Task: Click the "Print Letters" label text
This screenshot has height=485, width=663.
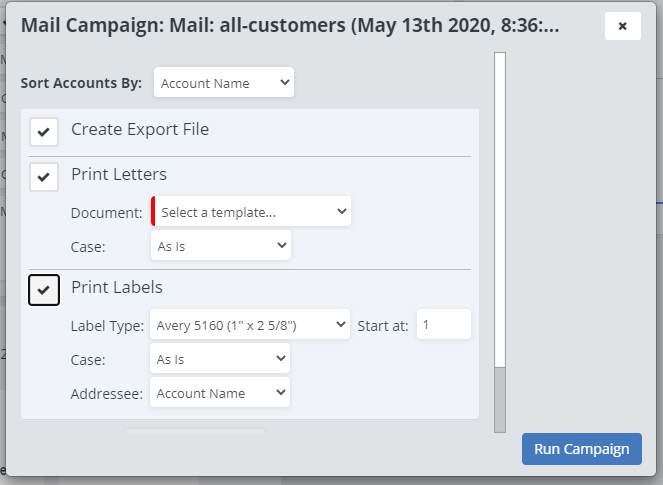Action: (x=119, y=175)
